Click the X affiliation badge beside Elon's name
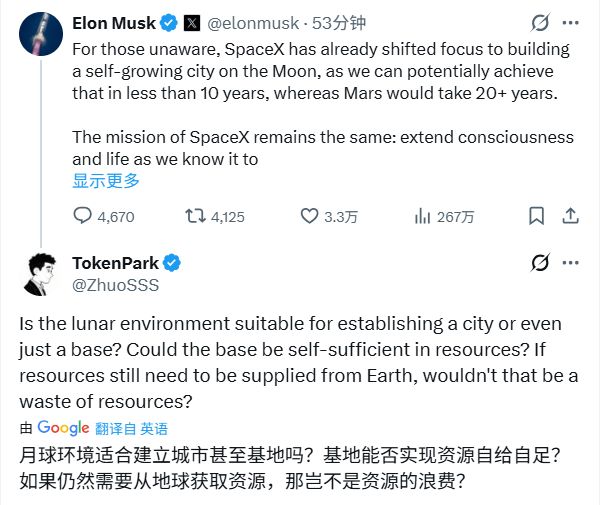601x505 pixels. tap(193, 21)
